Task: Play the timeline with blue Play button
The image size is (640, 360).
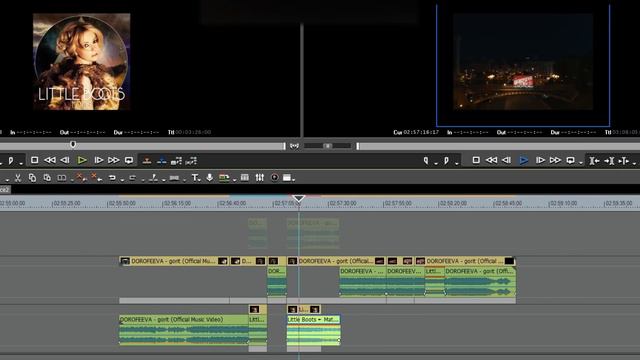Action: tap(524, 160)
